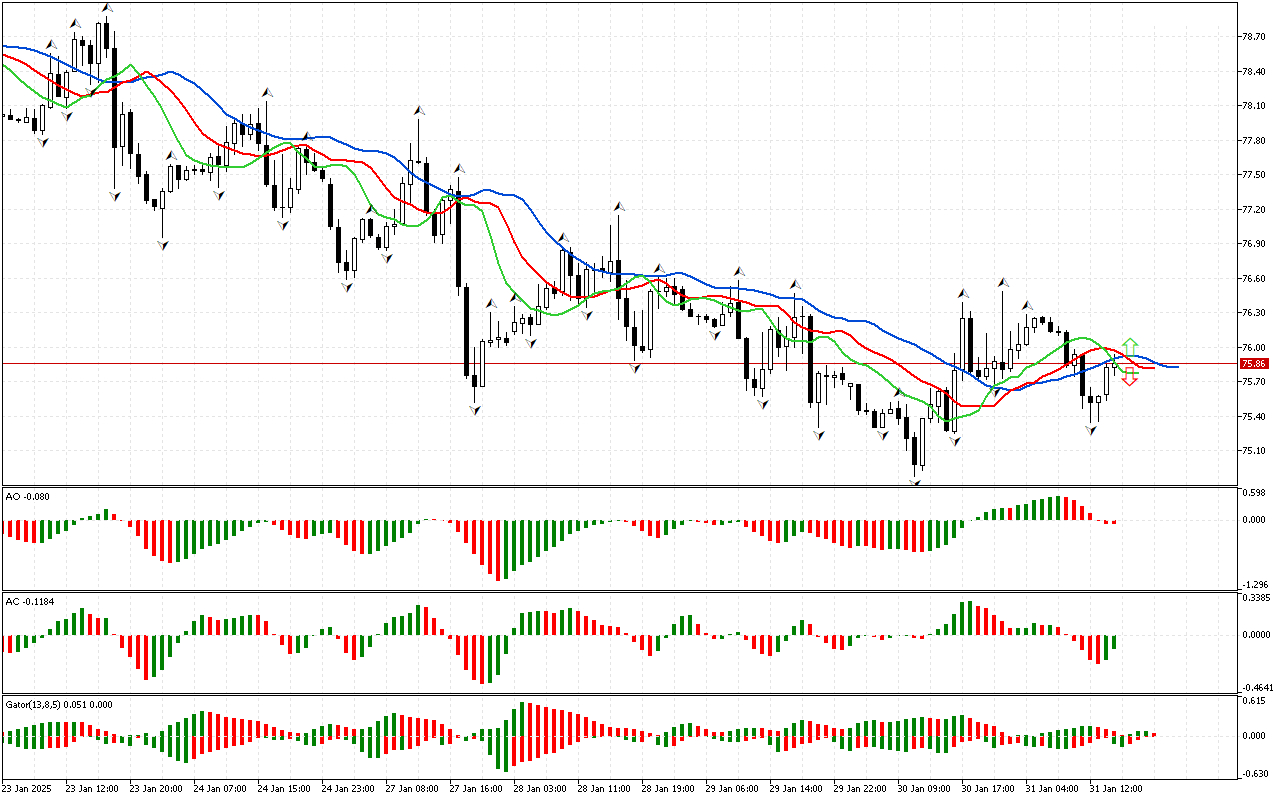Click the 0.3385 value on the AC scale
Screen dimensions: 1280x800
pyautogui.click(x=1255, y=598)
